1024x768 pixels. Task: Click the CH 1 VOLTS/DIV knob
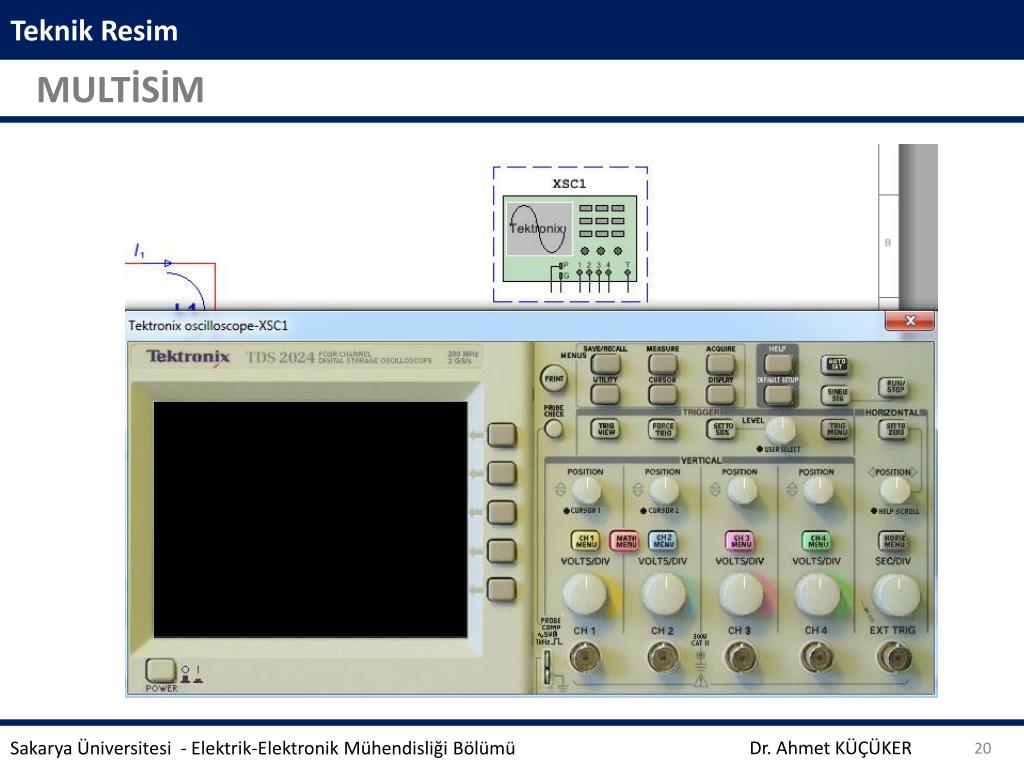point(586,596)
